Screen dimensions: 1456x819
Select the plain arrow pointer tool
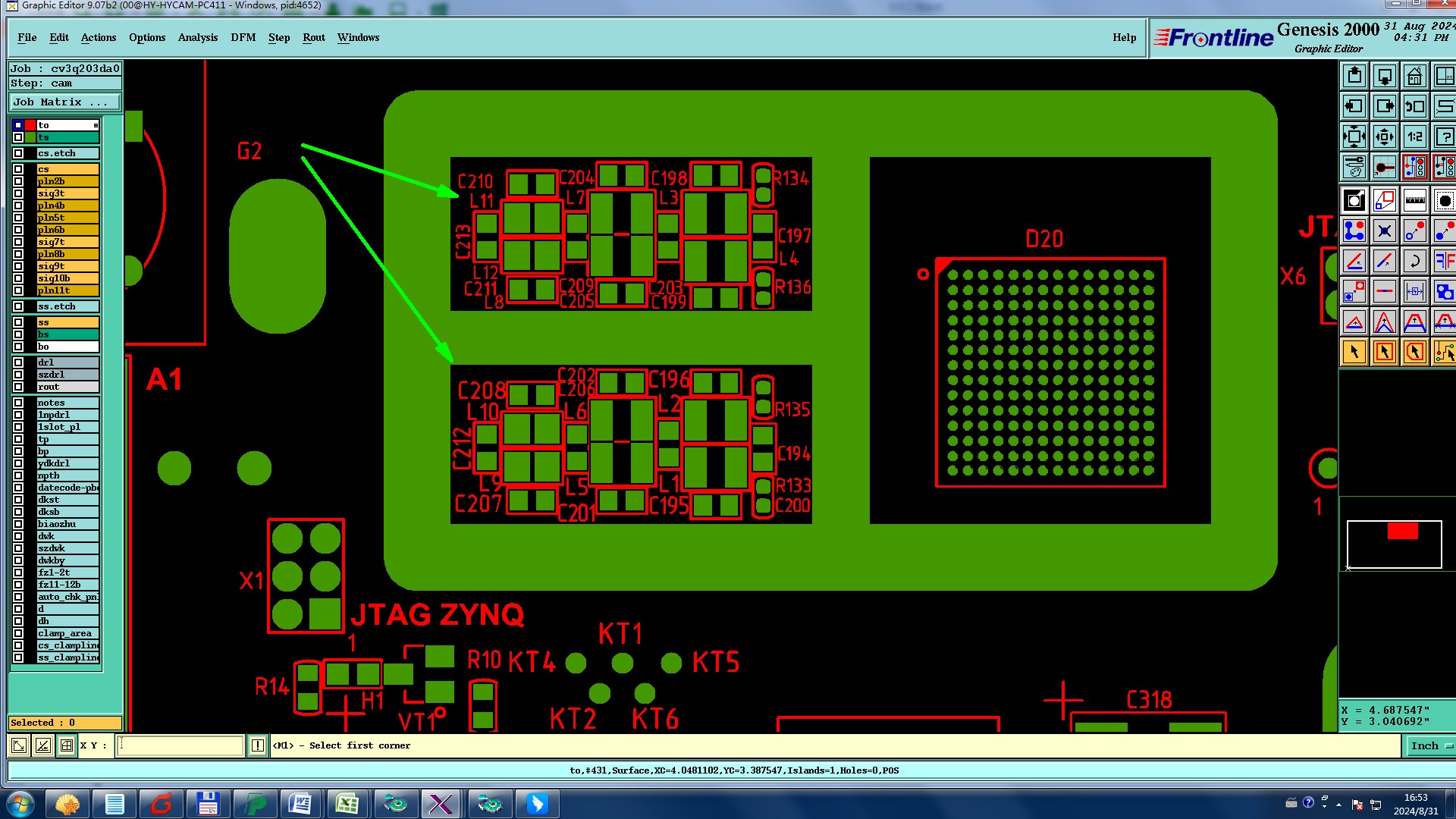pyautogui.click(x=1354, y=352)
